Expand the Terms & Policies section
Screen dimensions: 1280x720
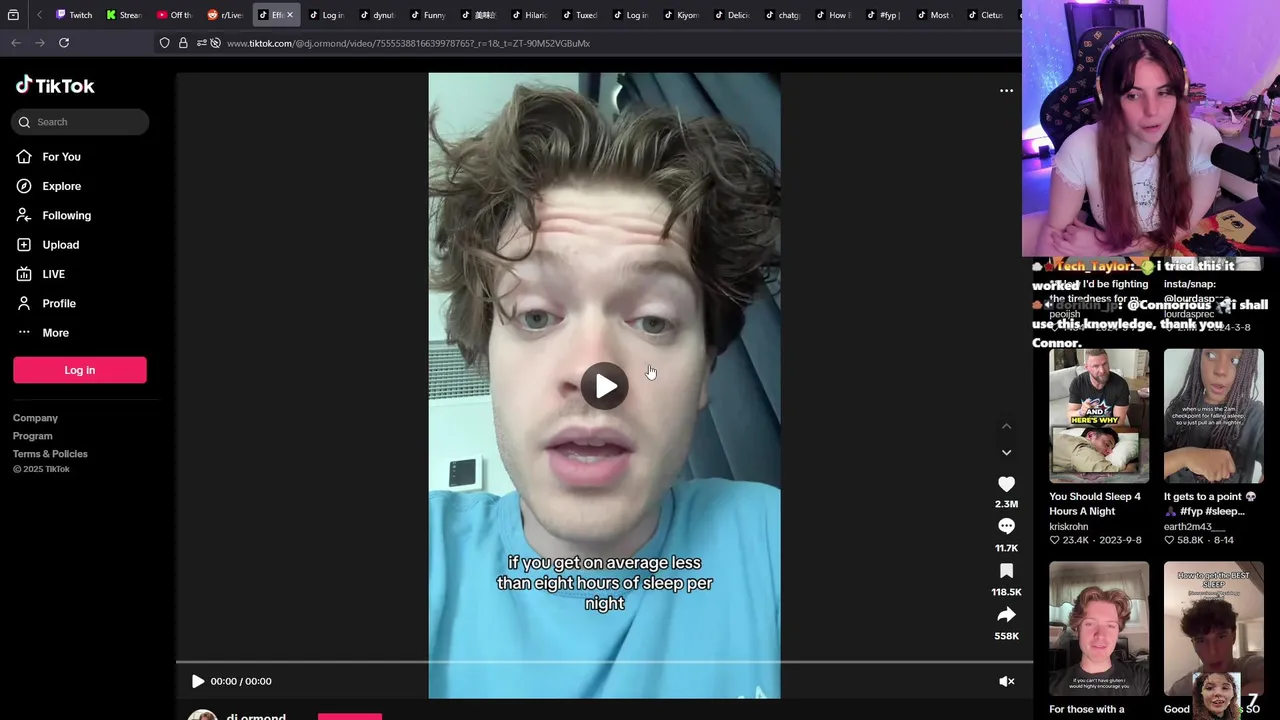(50, 454)
